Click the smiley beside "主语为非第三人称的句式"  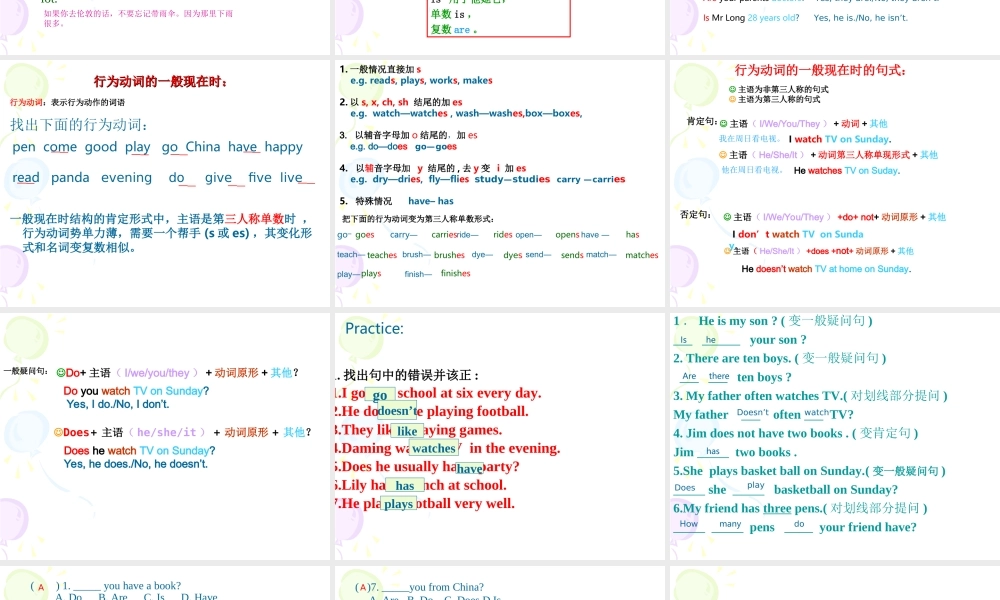coord(732,89)
